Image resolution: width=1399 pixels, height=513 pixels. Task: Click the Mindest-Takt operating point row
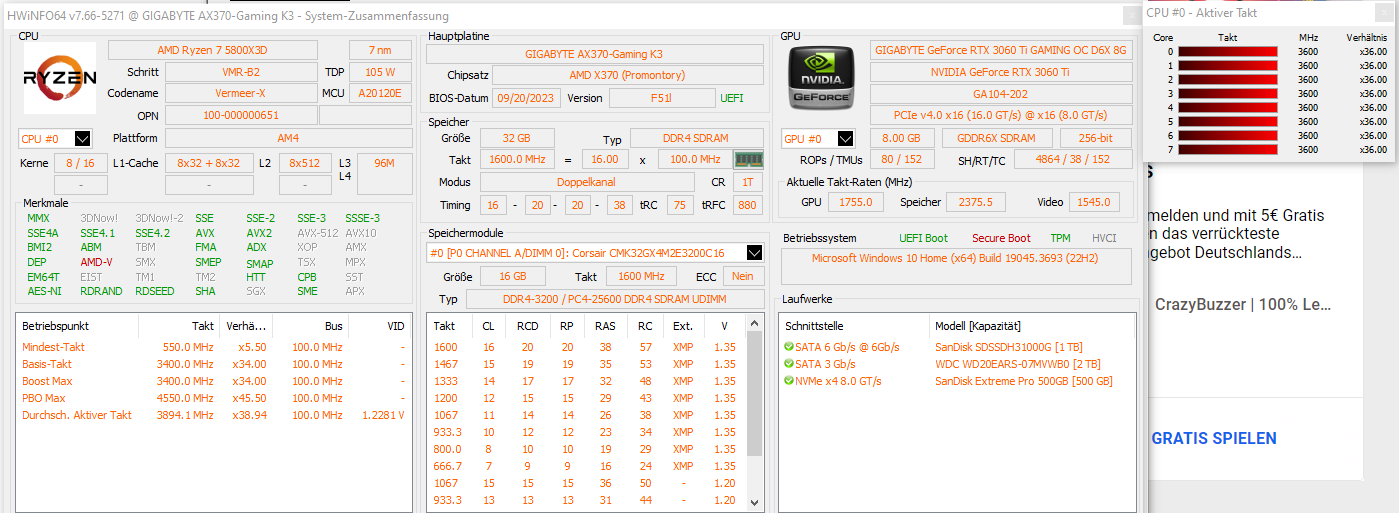pyautogui.click(x=212, y=347)
